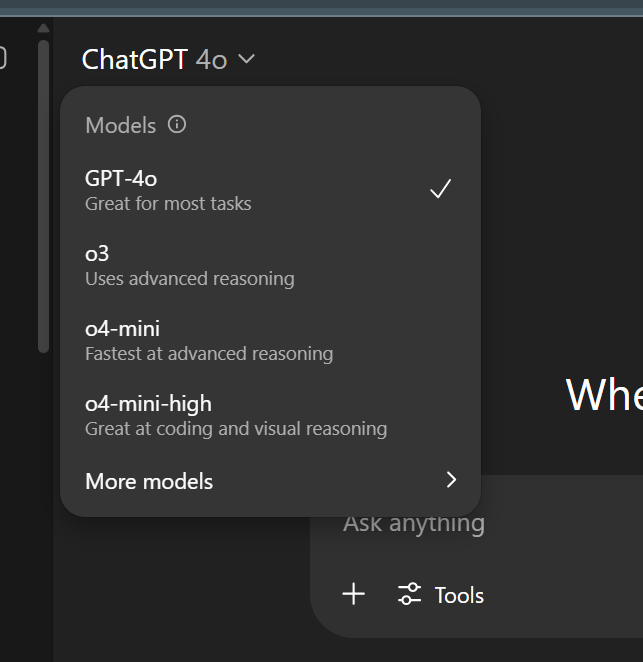This screenshot has height=662, width=643.
Task: Click the sidebar vertical scrollbar thumb
Action: tap(43, 196)
